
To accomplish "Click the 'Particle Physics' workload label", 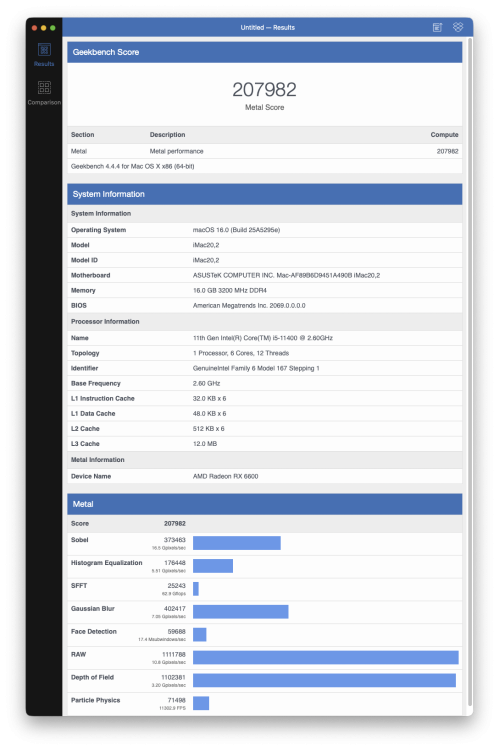I will point(96,700).
